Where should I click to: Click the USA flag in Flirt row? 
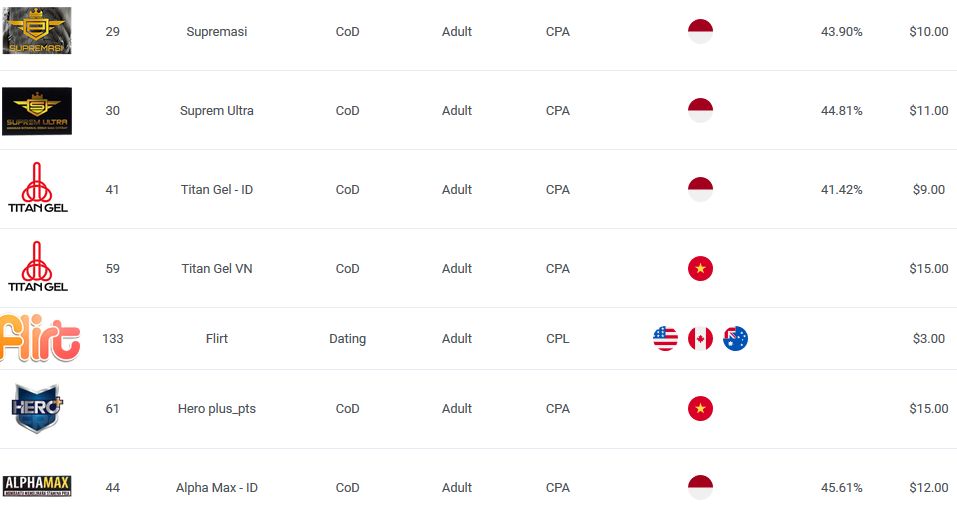click(x=665, y=338)
